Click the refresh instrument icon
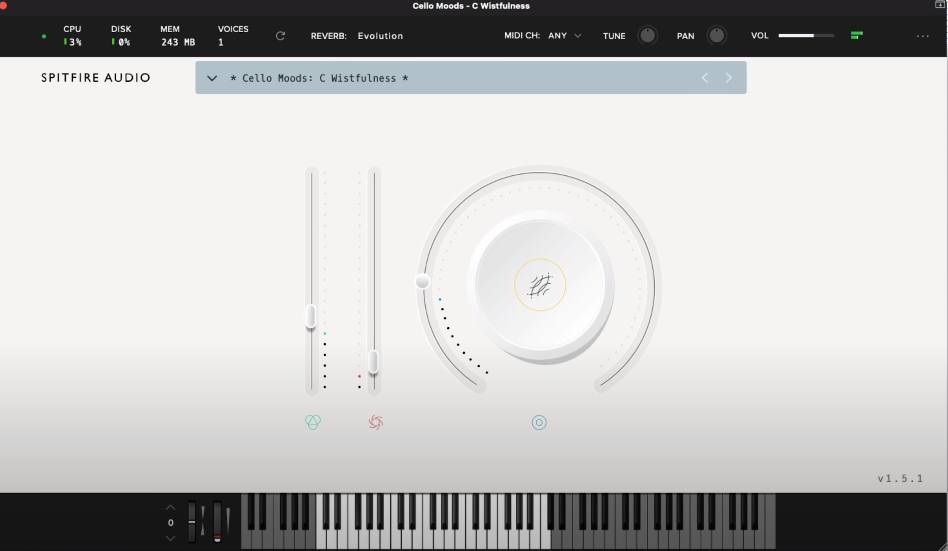 pos(281,36)
